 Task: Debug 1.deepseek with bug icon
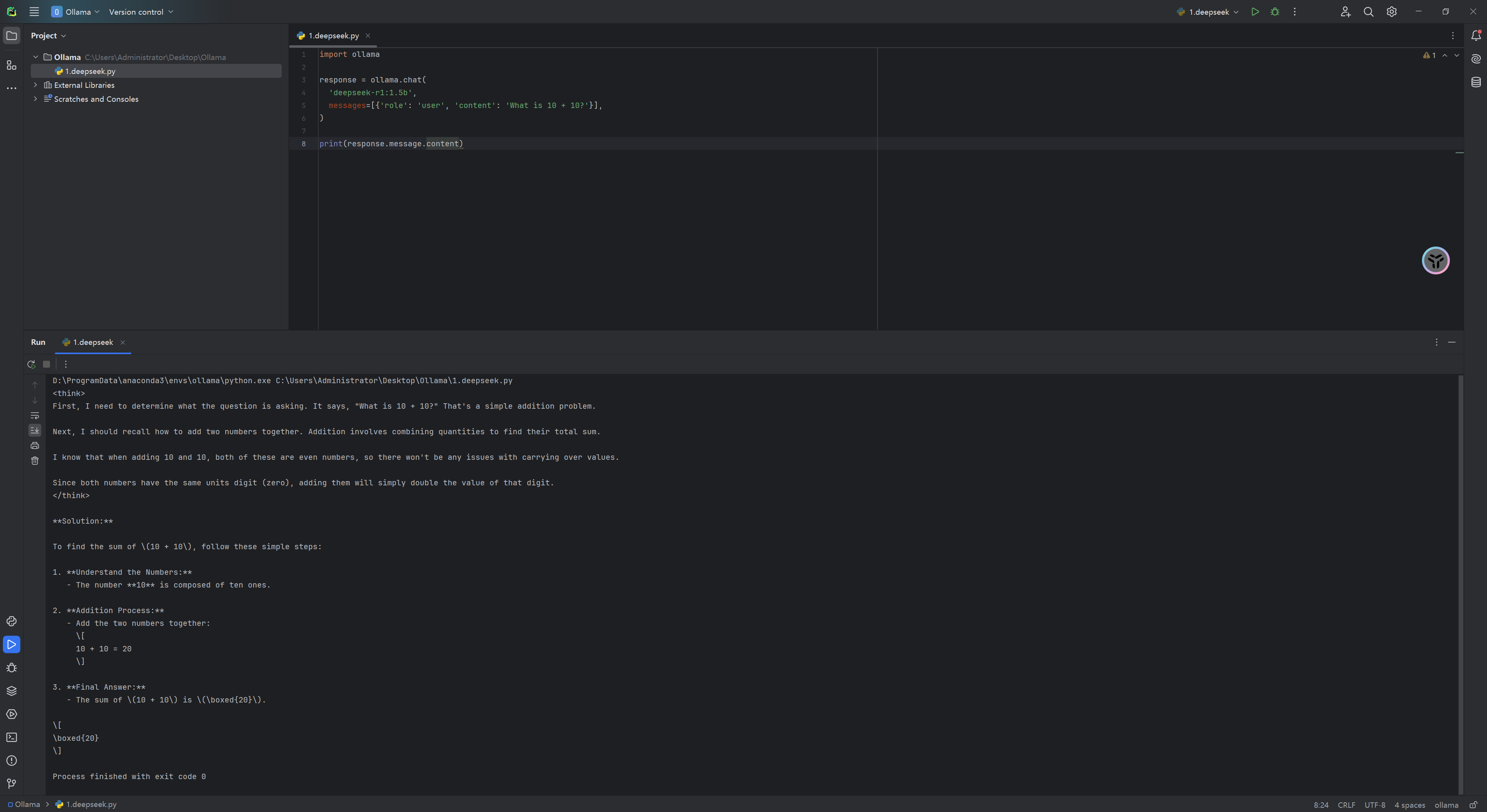coord(1275,12)
